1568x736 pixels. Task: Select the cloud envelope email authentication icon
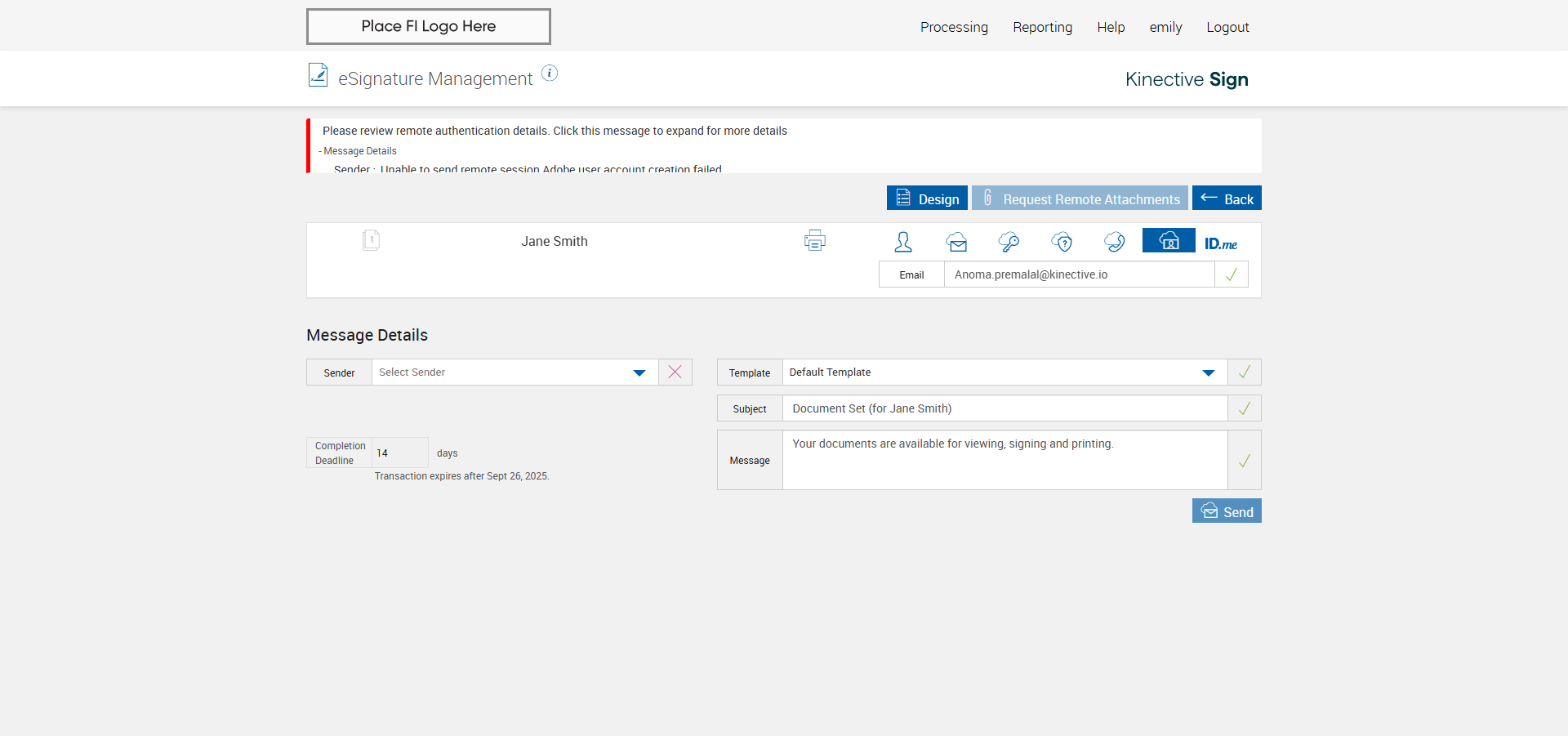pos(957,241)
